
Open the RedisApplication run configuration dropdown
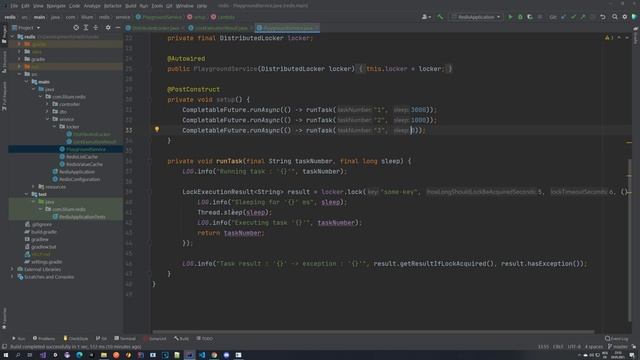(476, 17)
